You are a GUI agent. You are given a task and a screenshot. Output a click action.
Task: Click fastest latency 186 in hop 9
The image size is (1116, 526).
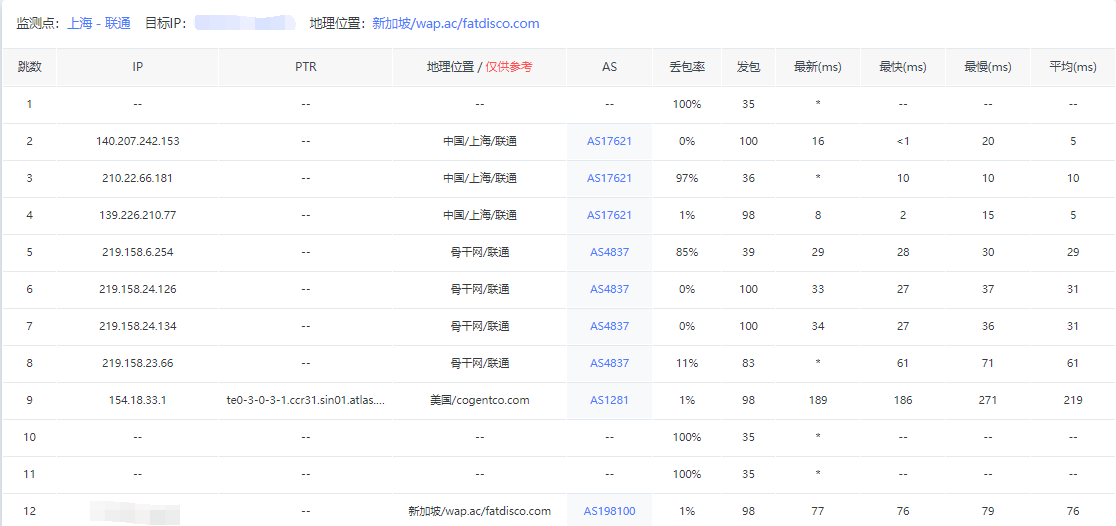click(902, 400)
